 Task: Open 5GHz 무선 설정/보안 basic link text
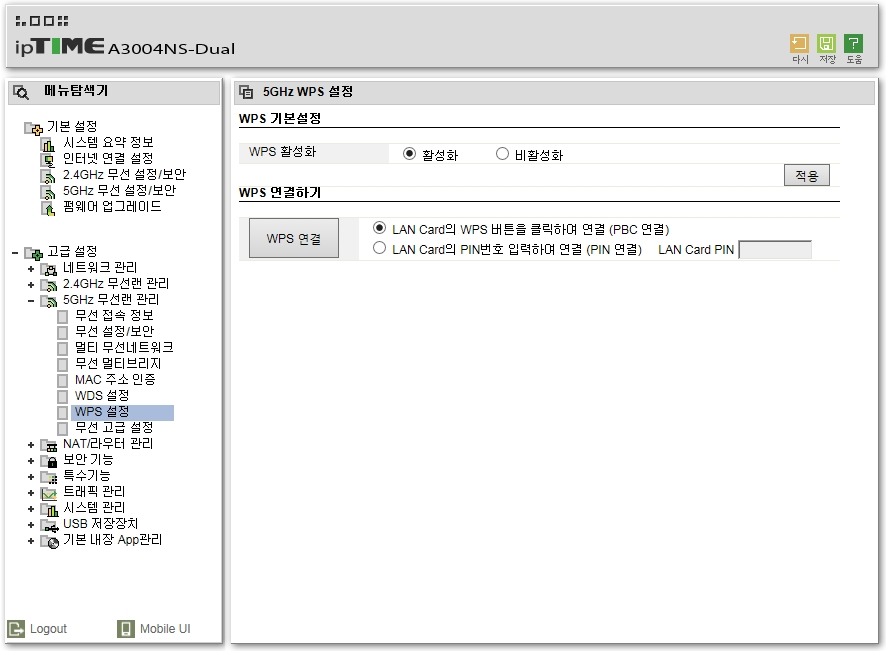click(119, 191)
